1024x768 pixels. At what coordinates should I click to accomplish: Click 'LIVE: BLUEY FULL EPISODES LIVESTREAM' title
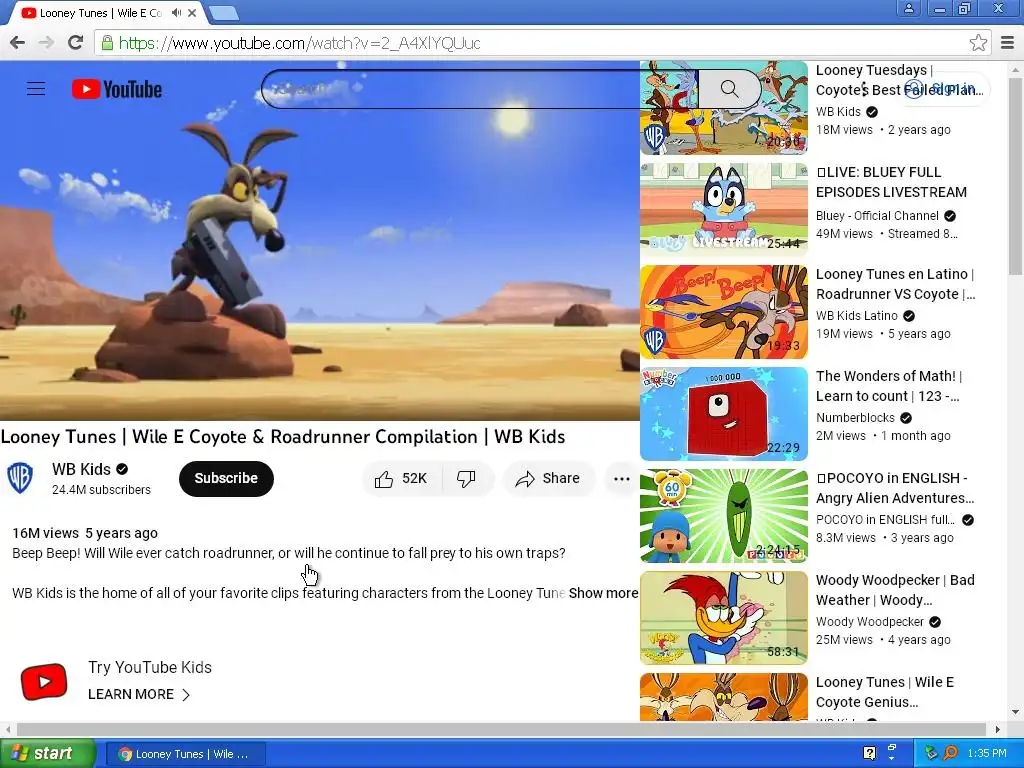(x=891, y=182)
